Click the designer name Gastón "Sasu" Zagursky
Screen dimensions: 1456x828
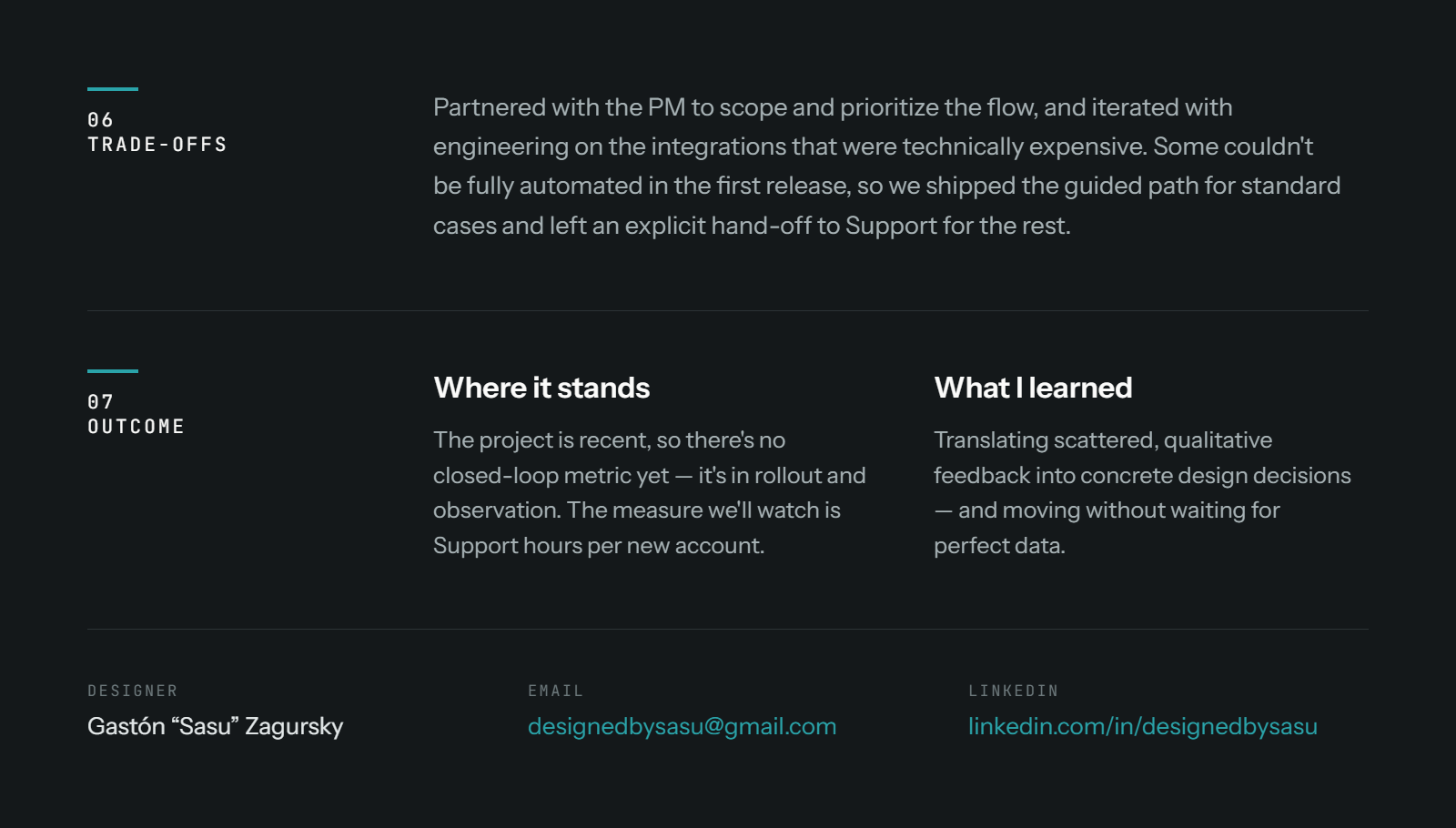[215, 726]
